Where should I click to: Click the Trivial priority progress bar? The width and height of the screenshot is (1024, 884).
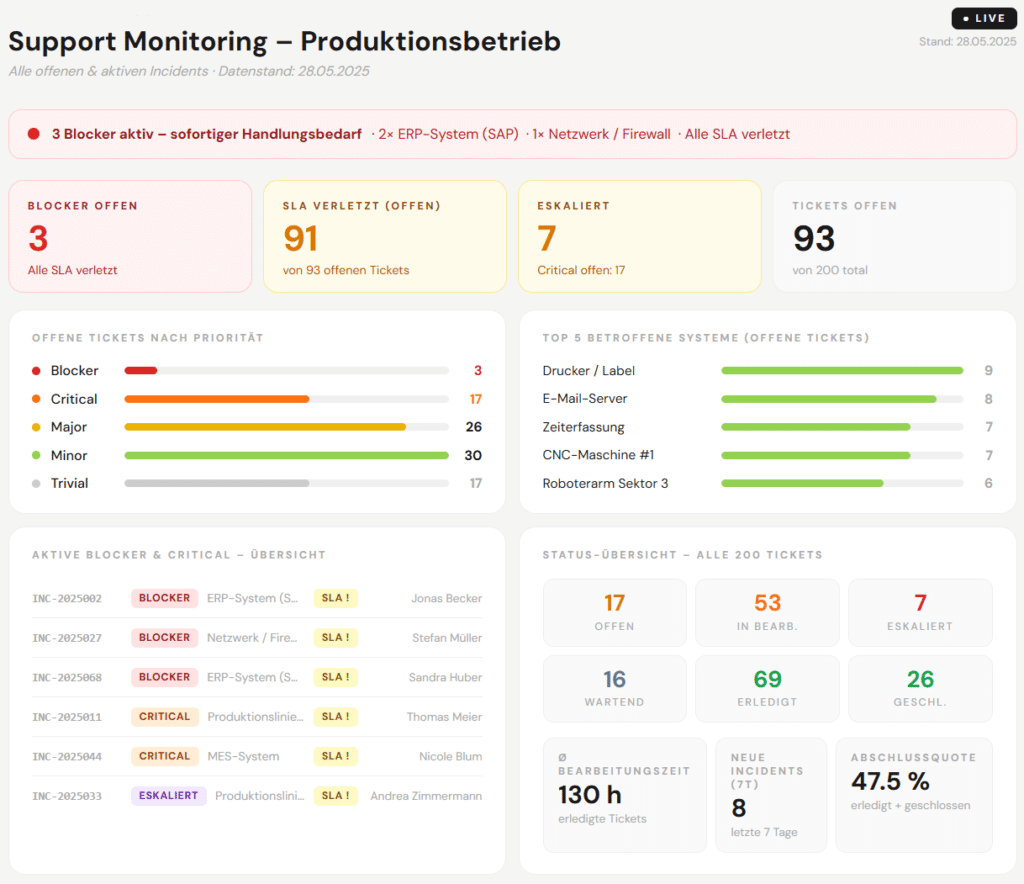tap(286, 484)
